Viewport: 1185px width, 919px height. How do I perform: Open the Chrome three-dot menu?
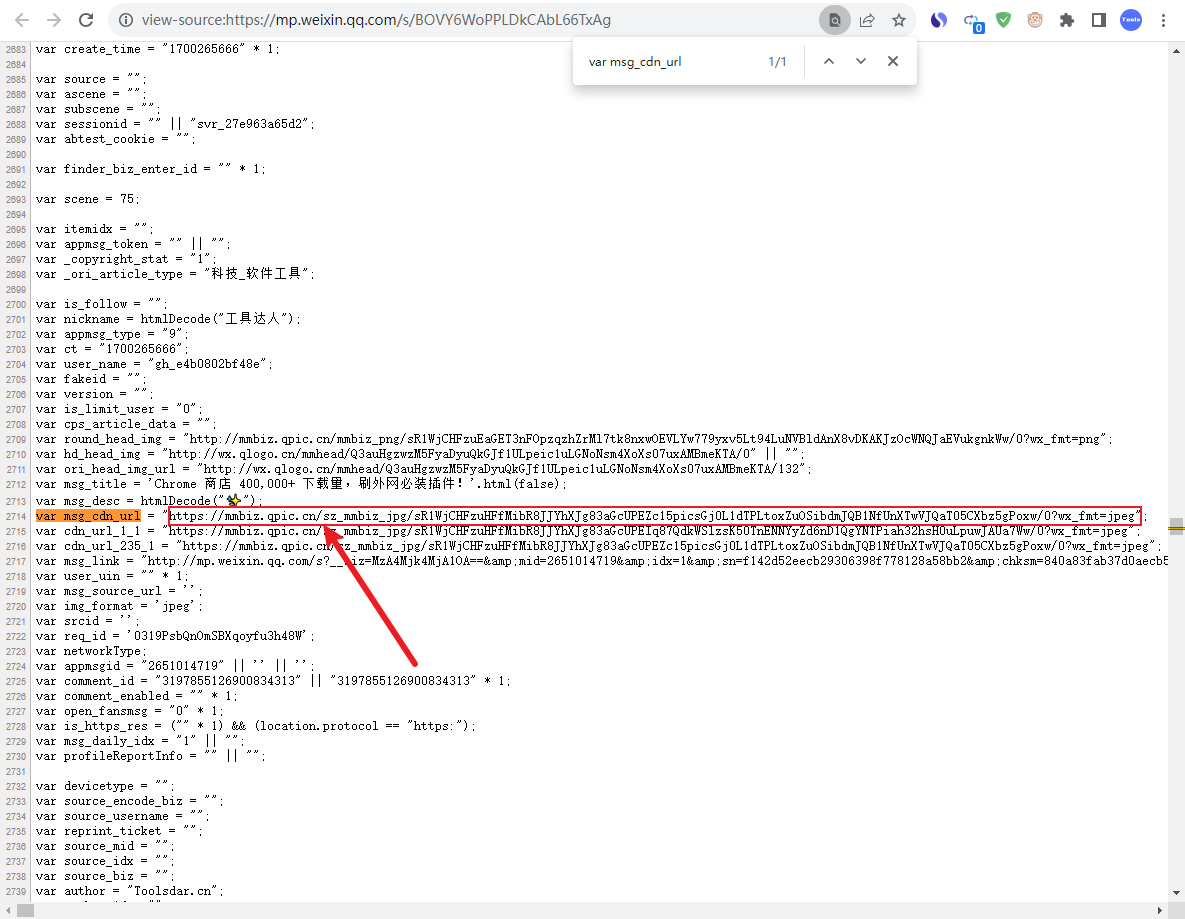pos(1163,20)
